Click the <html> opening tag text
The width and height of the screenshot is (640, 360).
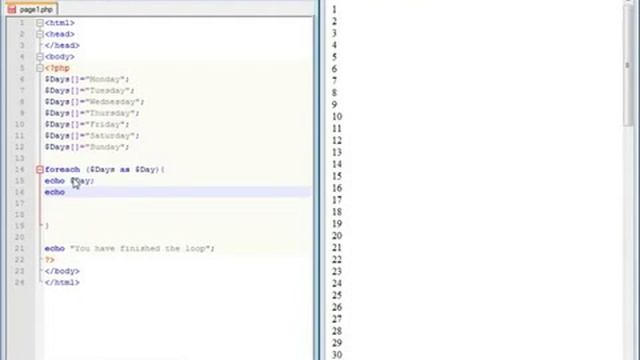[x=60, y=23]
